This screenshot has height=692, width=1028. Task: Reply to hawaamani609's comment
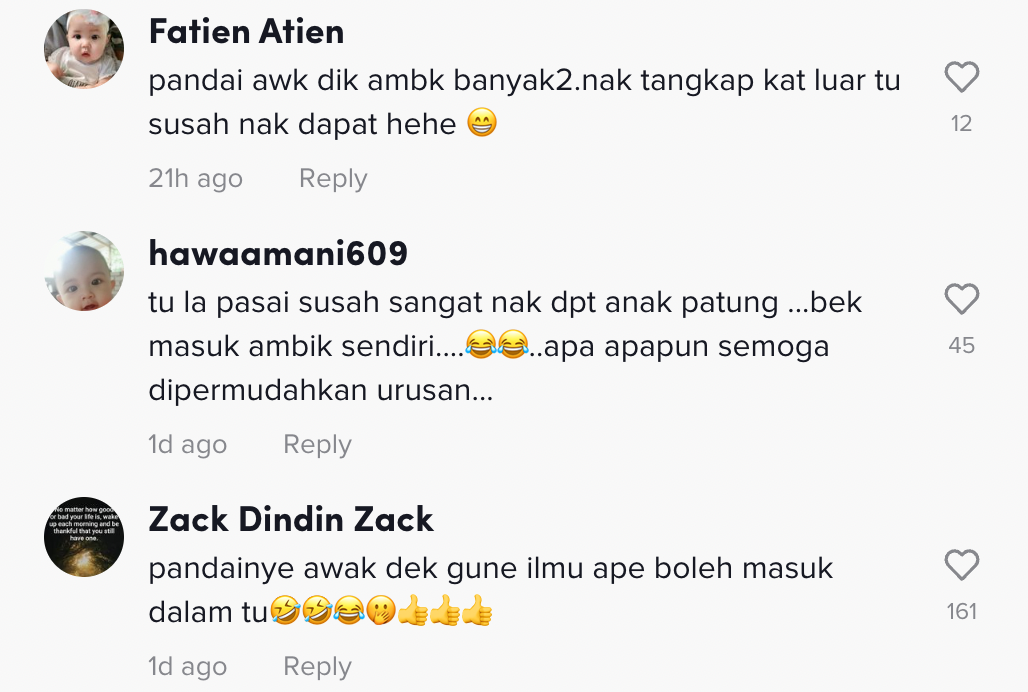click(x=317, y=444)
